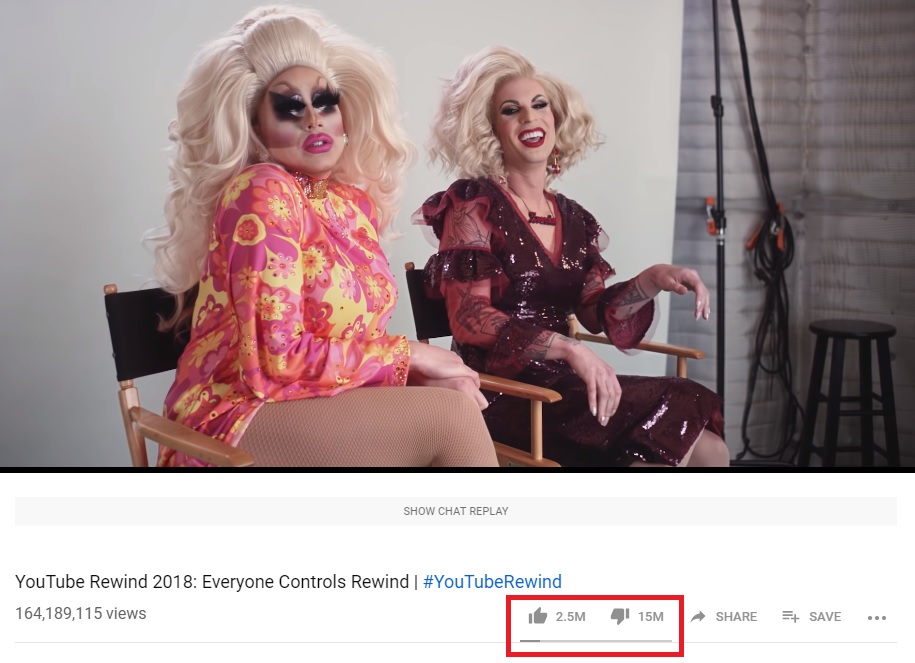The width and height of the screenshot is (915, 663).
Task: Click the share arrow icon
Action: 698,616
